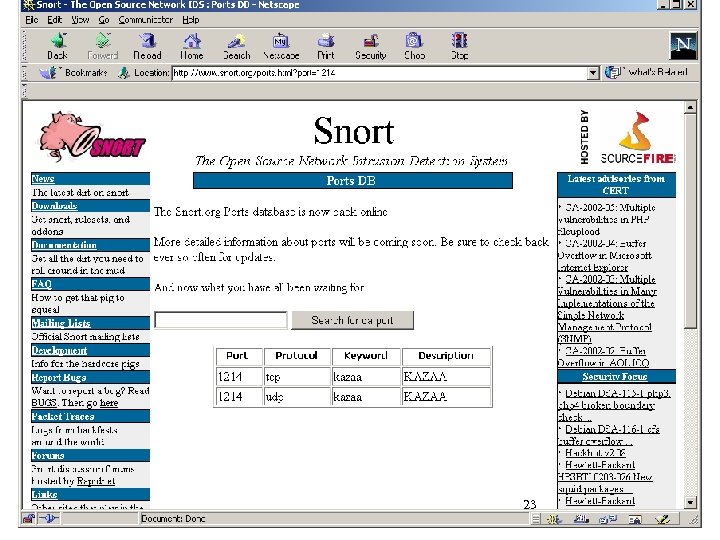Click the Location URL address field

(378, 73)
